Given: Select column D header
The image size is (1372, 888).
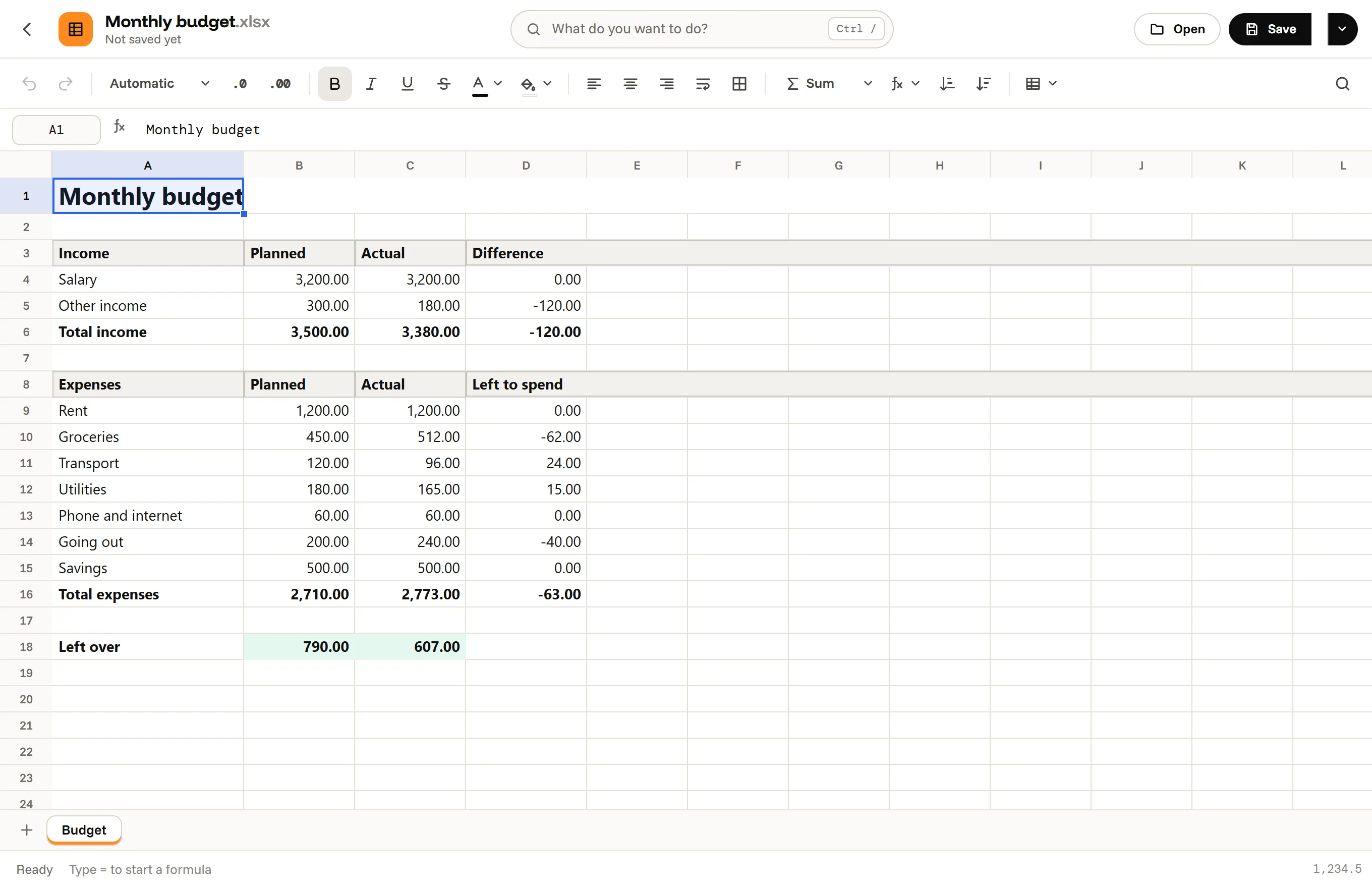Looking at the screenshot, I should [x=526, y=165].
